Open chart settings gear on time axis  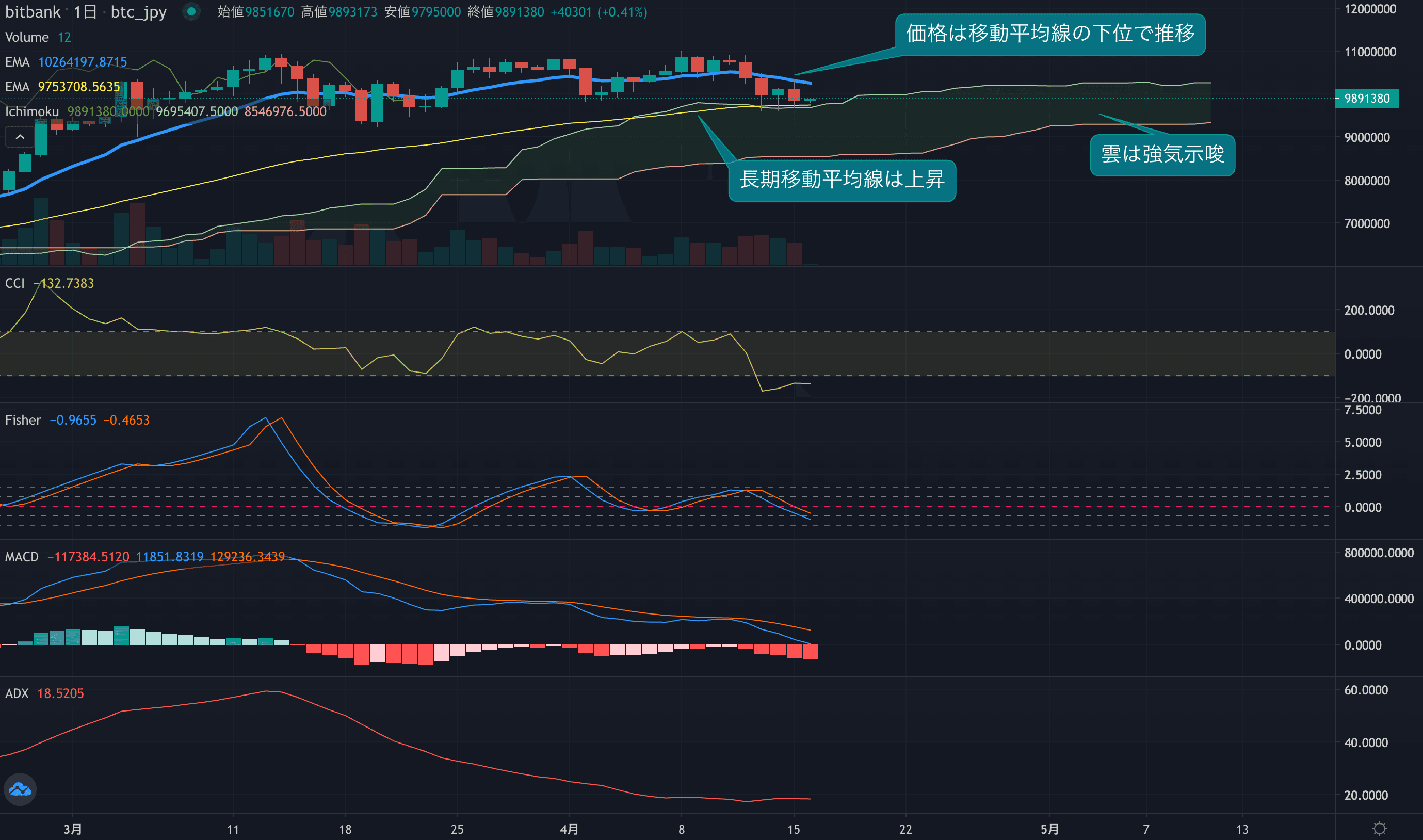[x=1380, y=829]
